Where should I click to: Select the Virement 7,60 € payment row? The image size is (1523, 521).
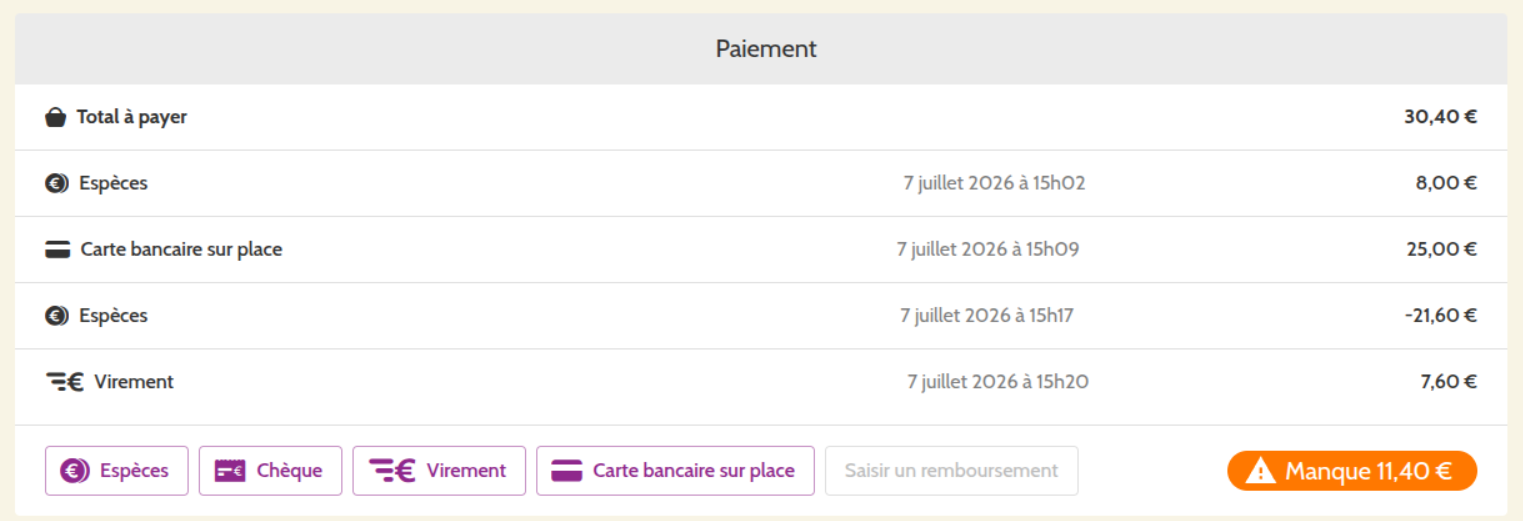761,382
